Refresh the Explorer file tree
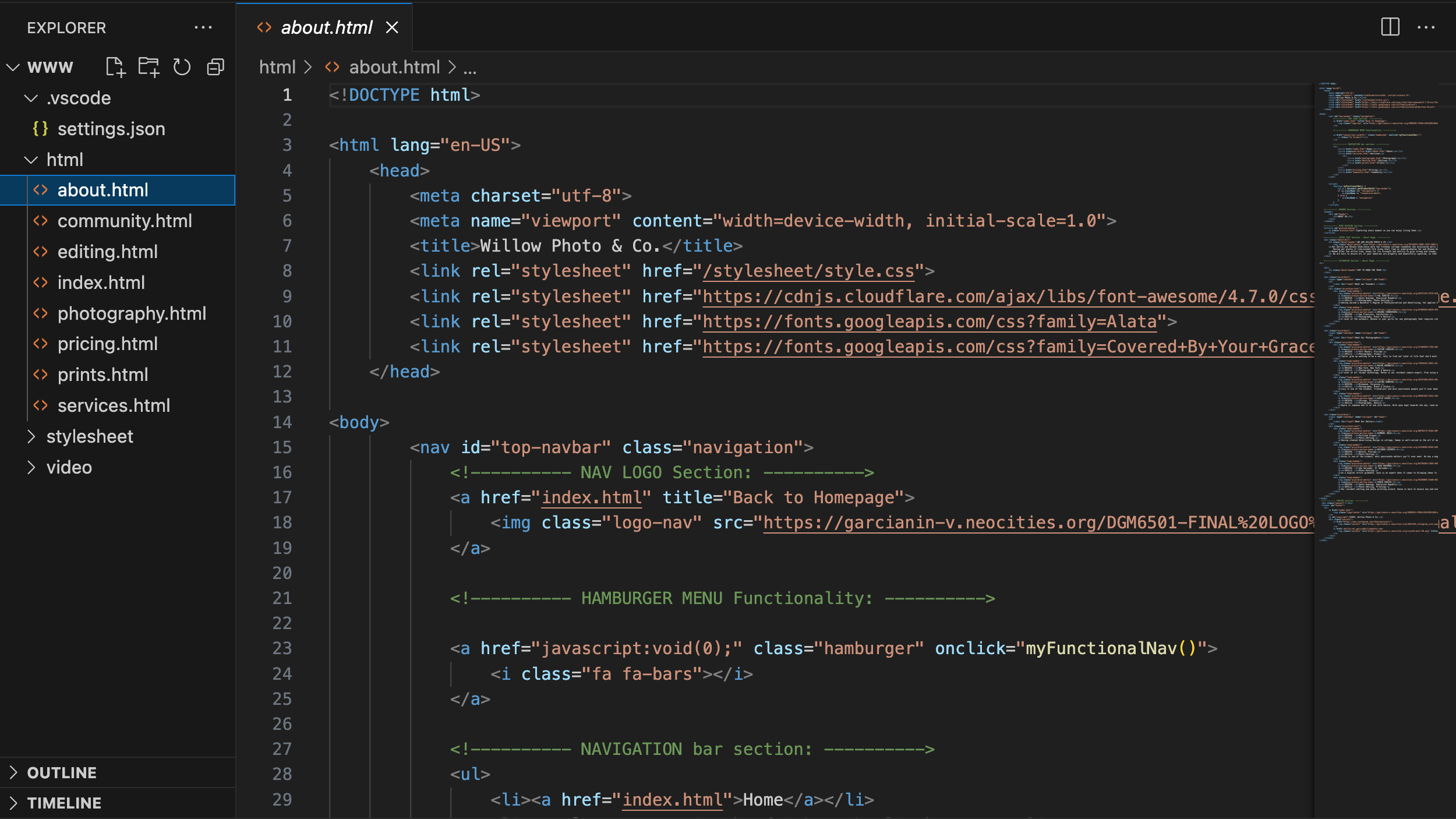Screen dimensions: 1456x819 point(182,67)
